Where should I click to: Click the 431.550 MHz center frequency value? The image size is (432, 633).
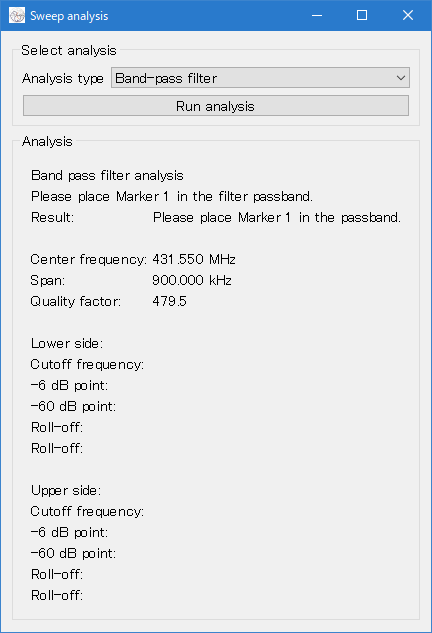(194, 259)
